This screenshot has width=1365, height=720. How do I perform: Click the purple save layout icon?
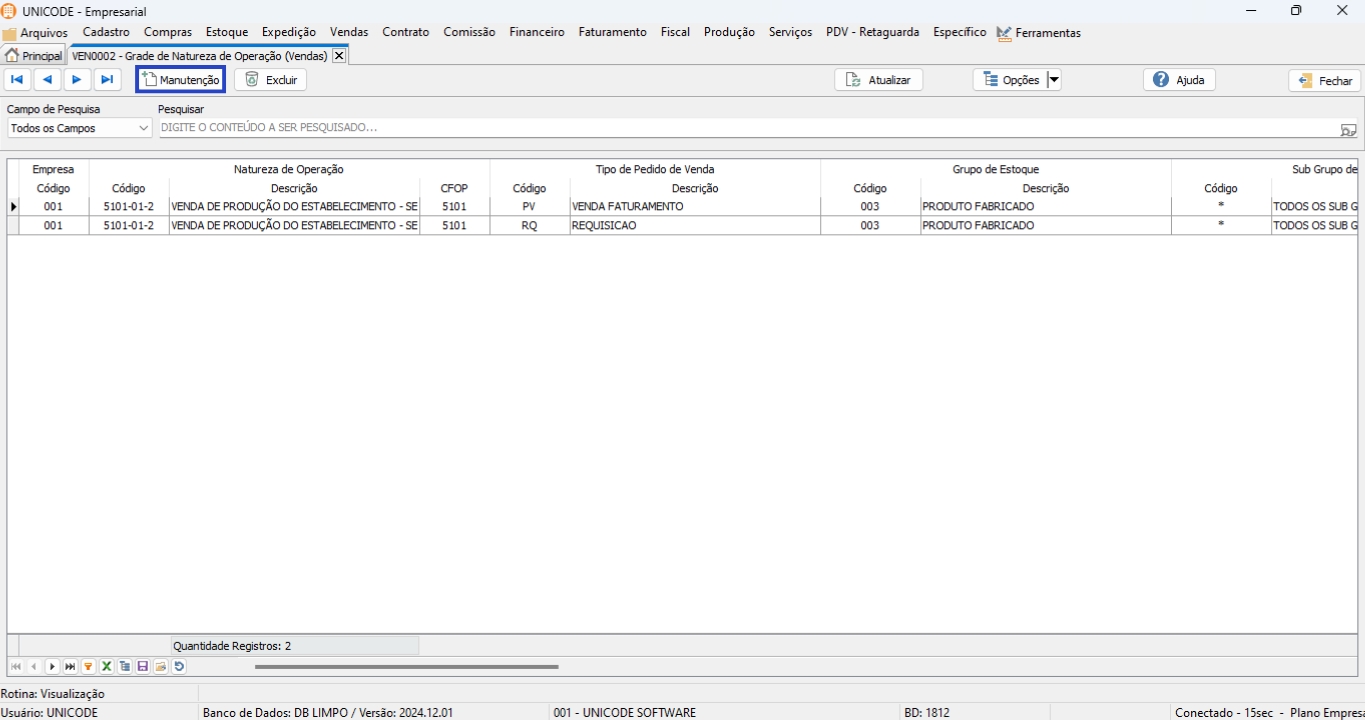[x=143, y=667]
